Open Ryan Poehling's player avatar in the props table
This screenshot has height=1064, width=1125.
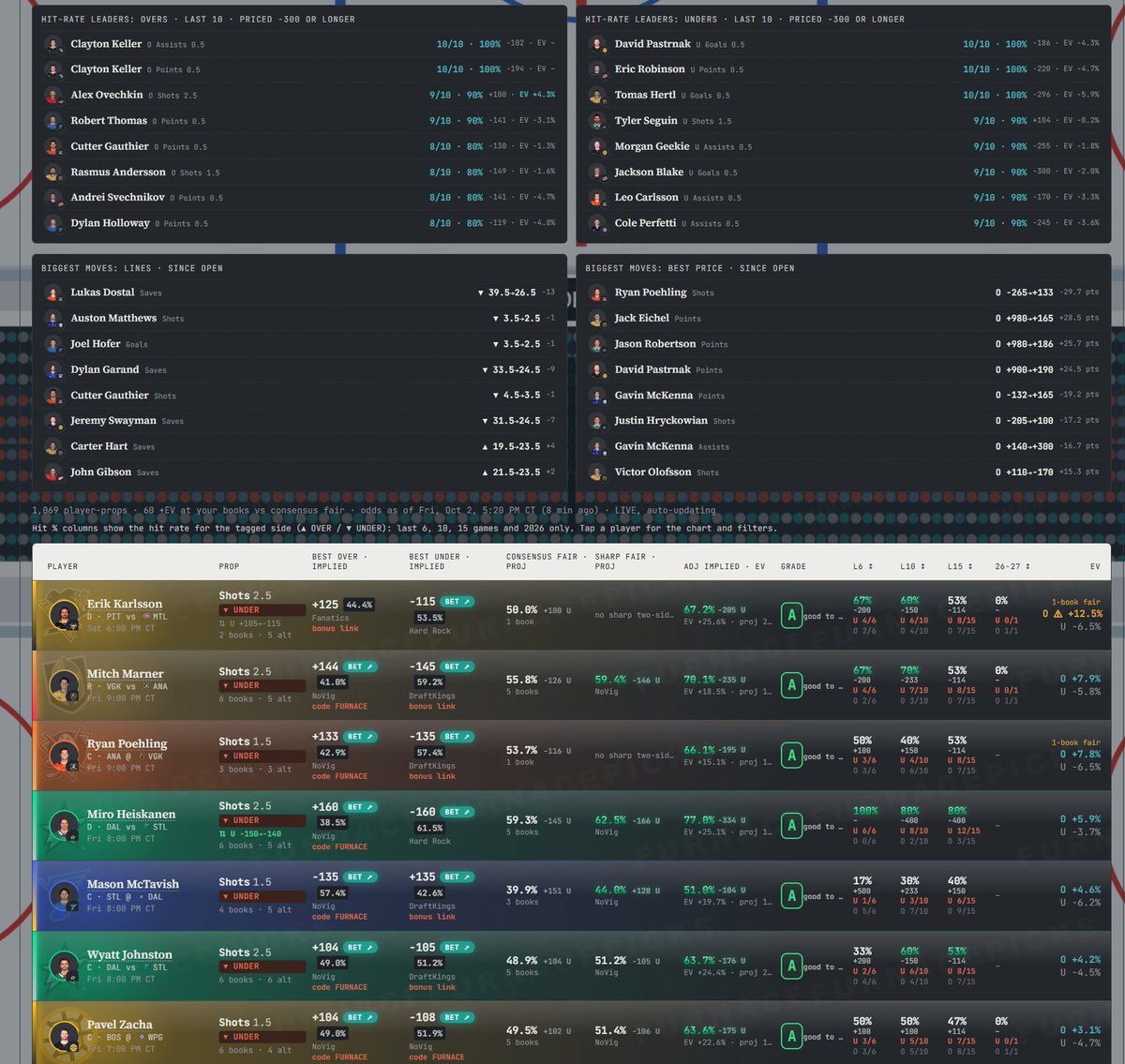click(64, 757)
